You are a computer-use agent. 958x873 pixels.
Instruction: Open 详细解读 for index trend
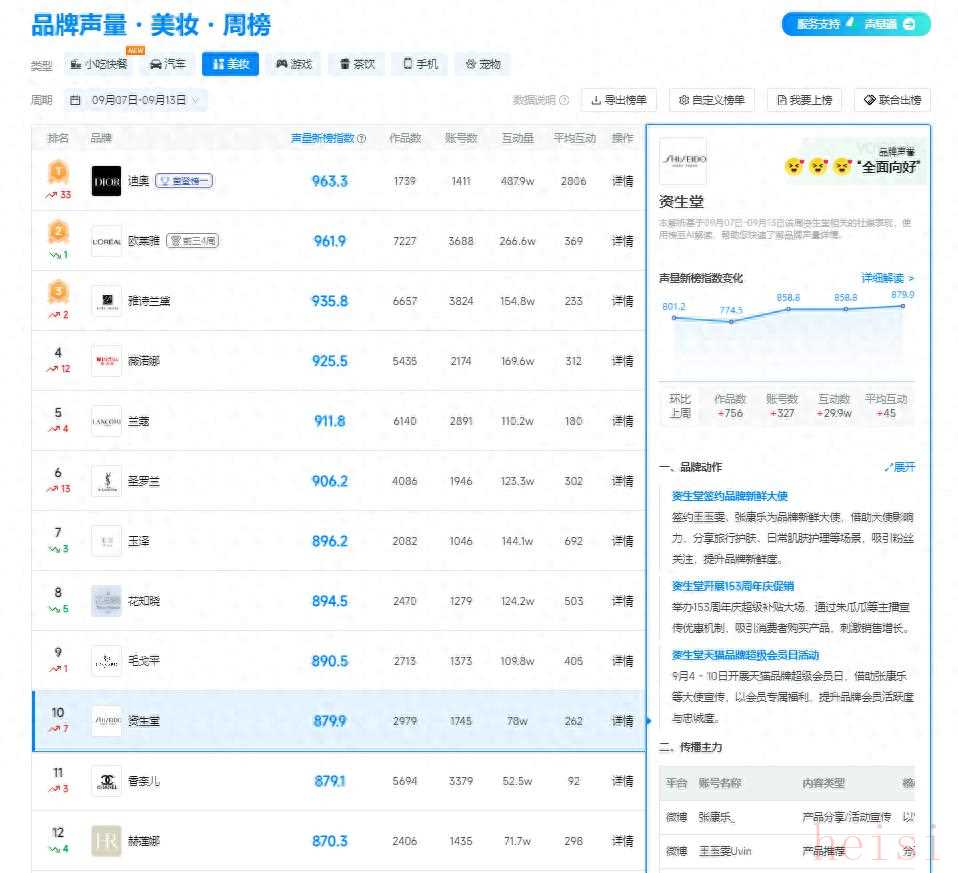click(887, 278)
